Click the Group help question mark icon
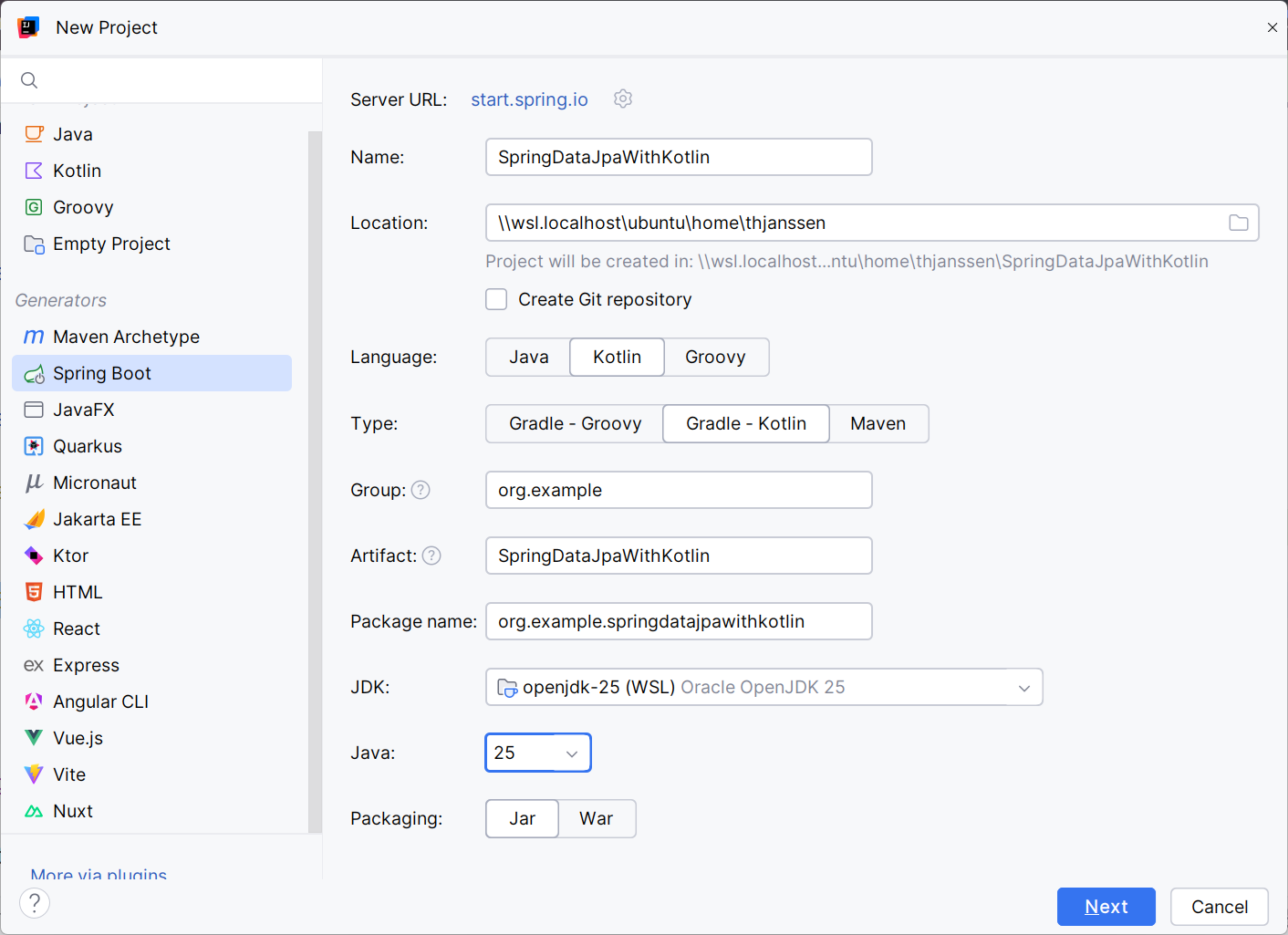The width and height of the screenshot is (1288, 935). 421,490
